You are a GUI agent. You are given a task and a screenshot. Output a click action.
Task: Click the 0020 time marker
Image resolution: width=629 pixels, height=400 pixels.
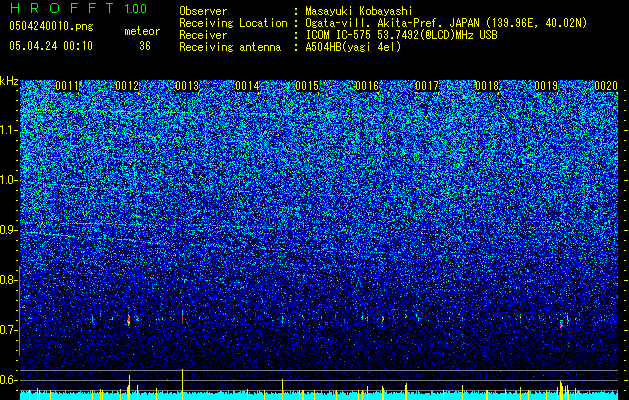[x=606, y=86]
